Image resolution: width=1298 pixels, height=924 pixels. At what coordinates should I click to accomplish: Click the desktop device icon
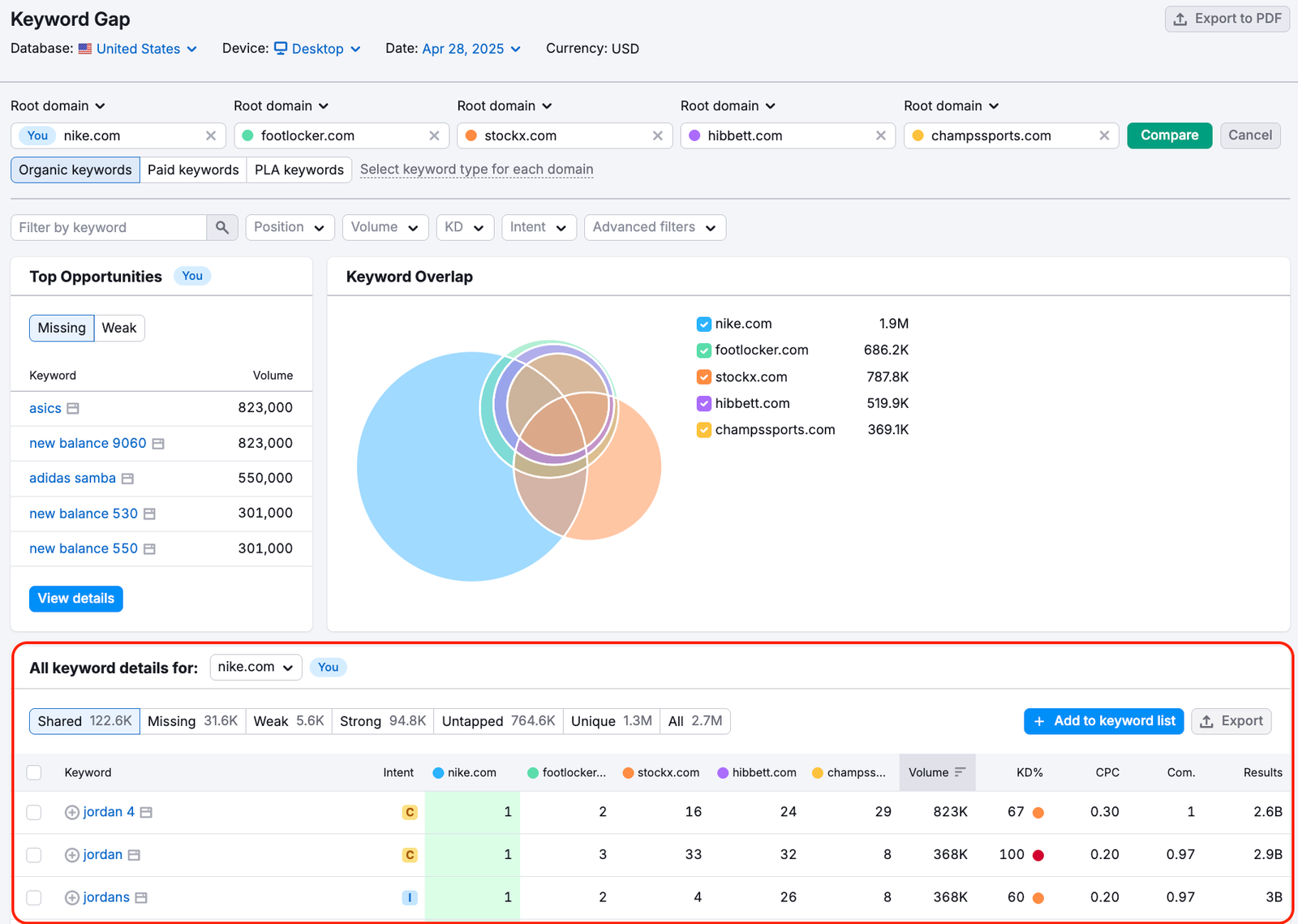(x=280, y=48)
